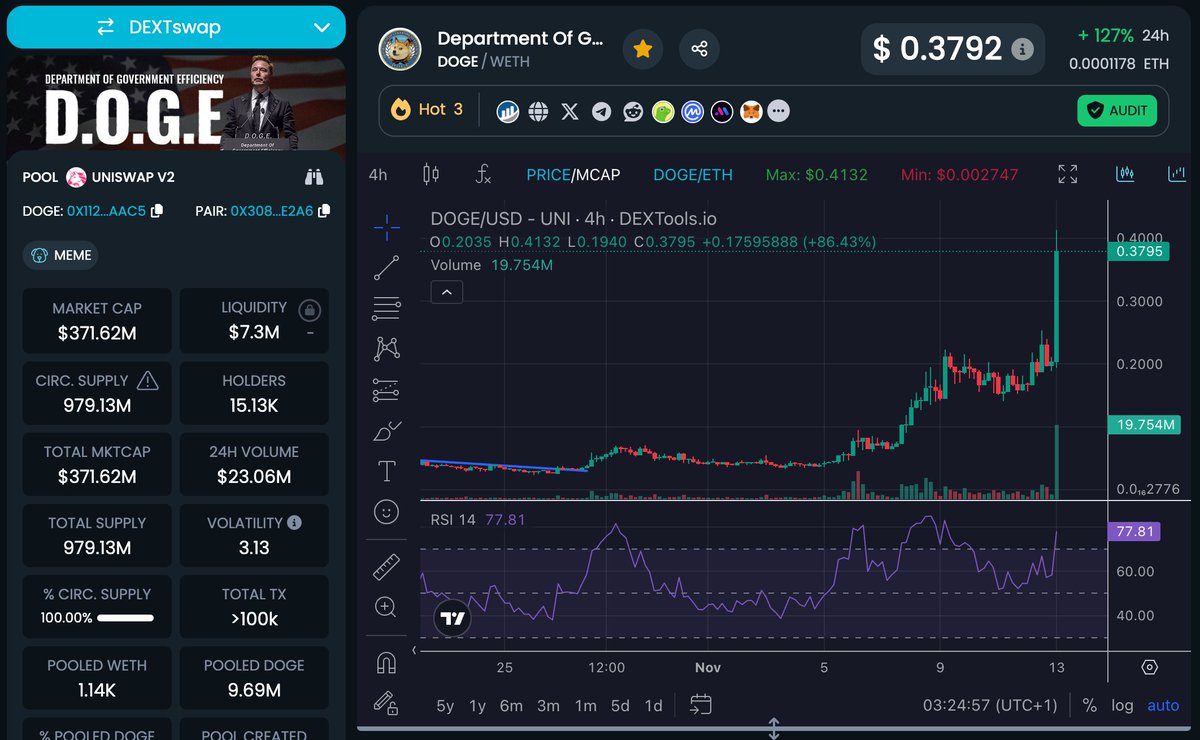Select the crosshair cursor tool
The image size is (1200, 740).
(x=386, y=226)
